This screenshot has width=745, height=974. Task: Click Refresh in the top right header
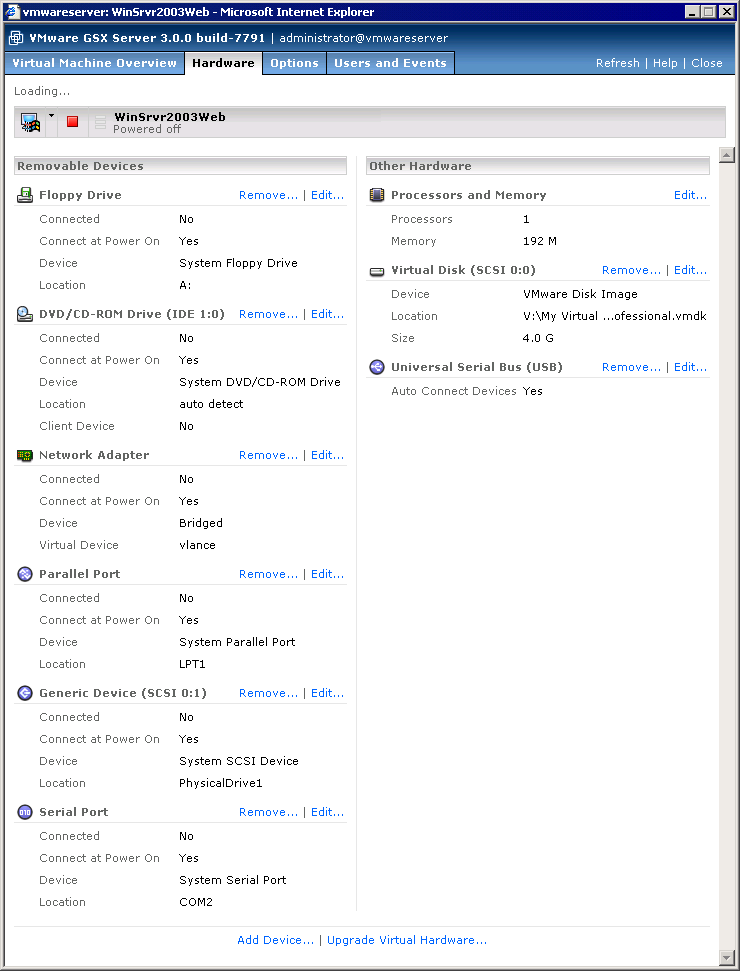tap(617, 63)
